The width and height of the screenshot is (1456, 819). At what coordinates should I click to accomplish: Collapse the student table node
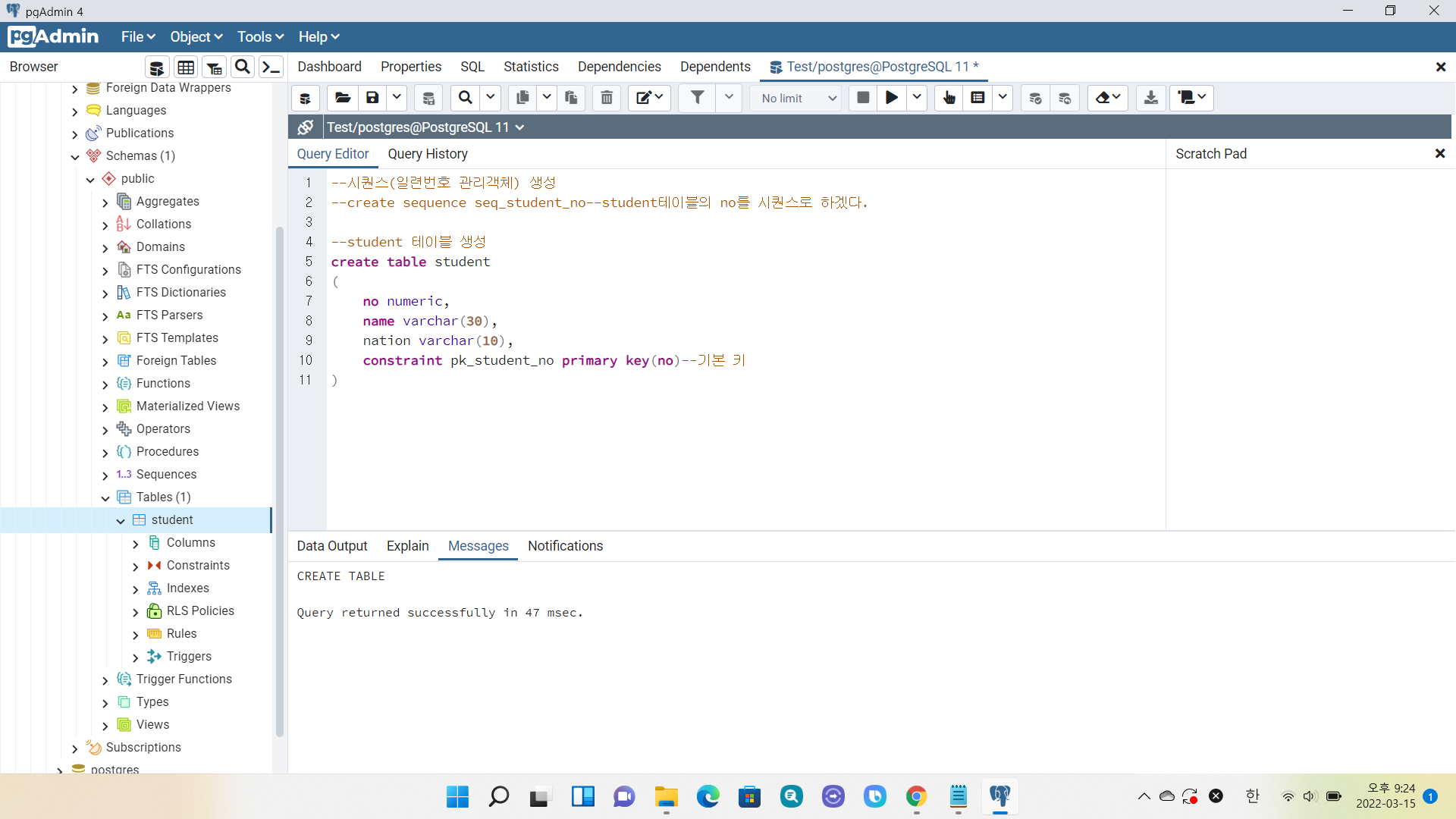point(121,520)
